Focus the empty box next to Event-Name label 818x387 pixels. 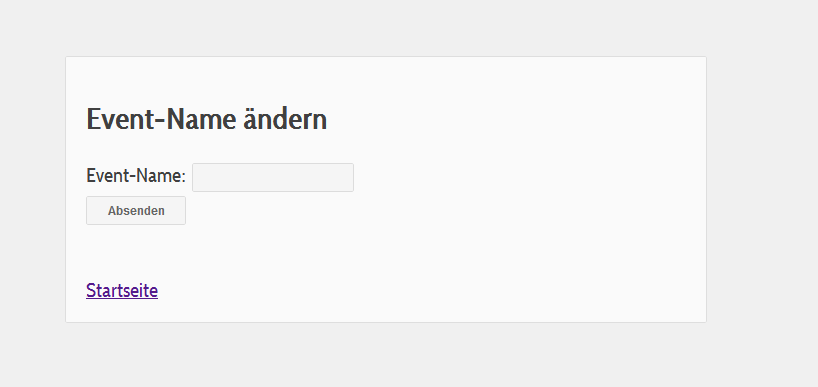273,177
